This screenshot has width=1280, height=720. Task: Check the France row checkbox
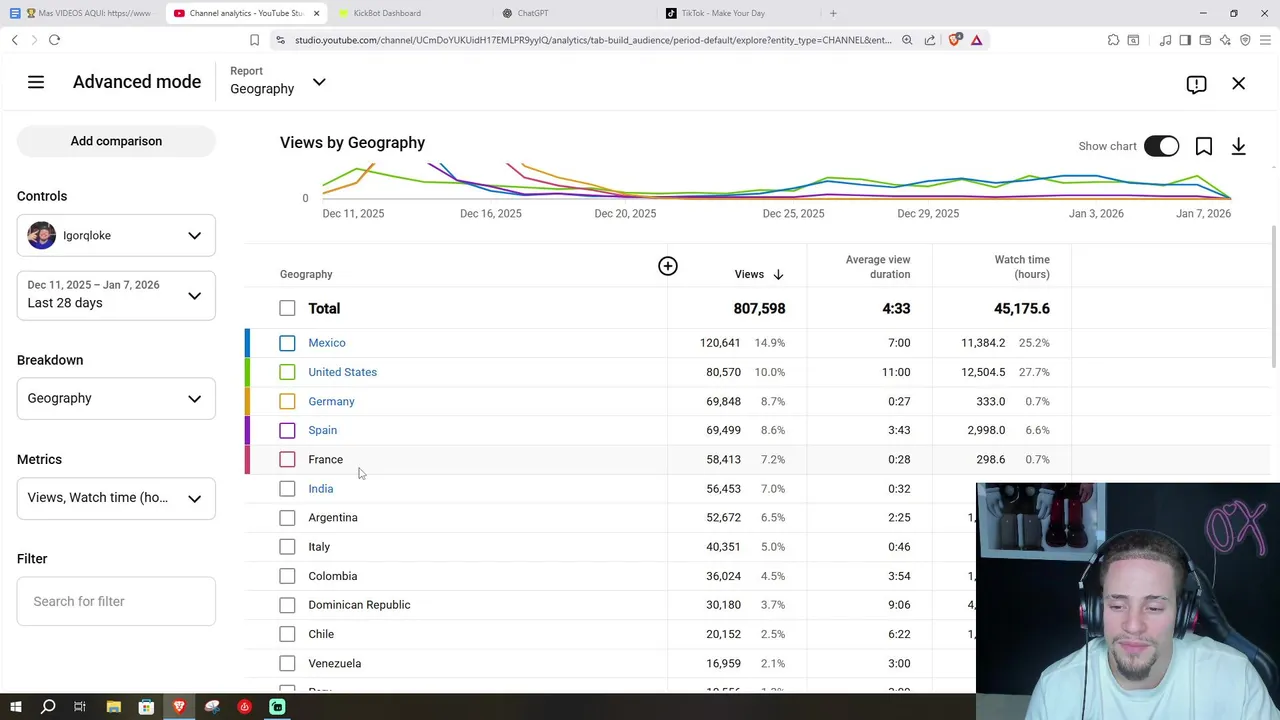[x=287, y=460]
